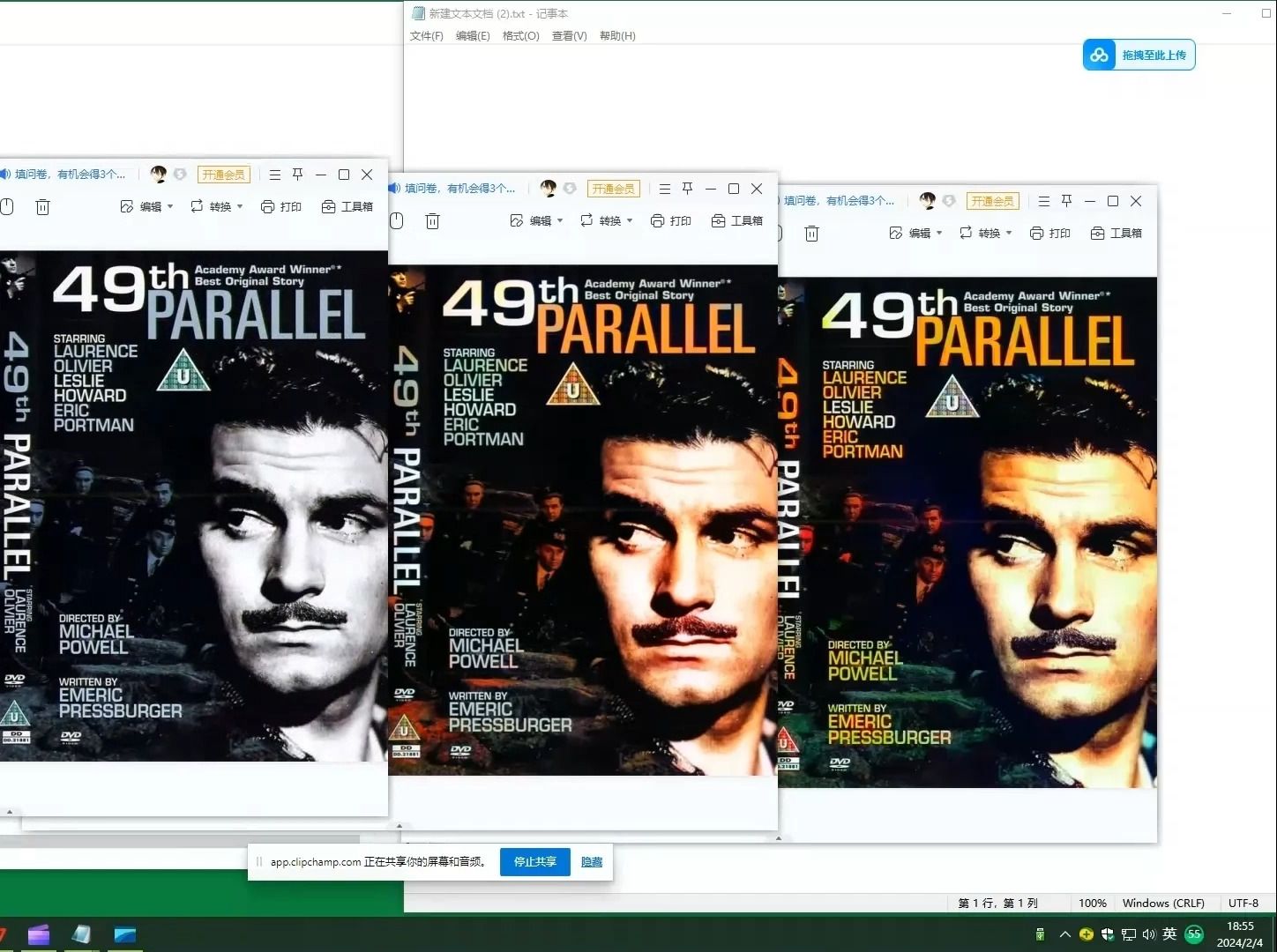Click Windows Security shield in tray

click(1108, 934)
